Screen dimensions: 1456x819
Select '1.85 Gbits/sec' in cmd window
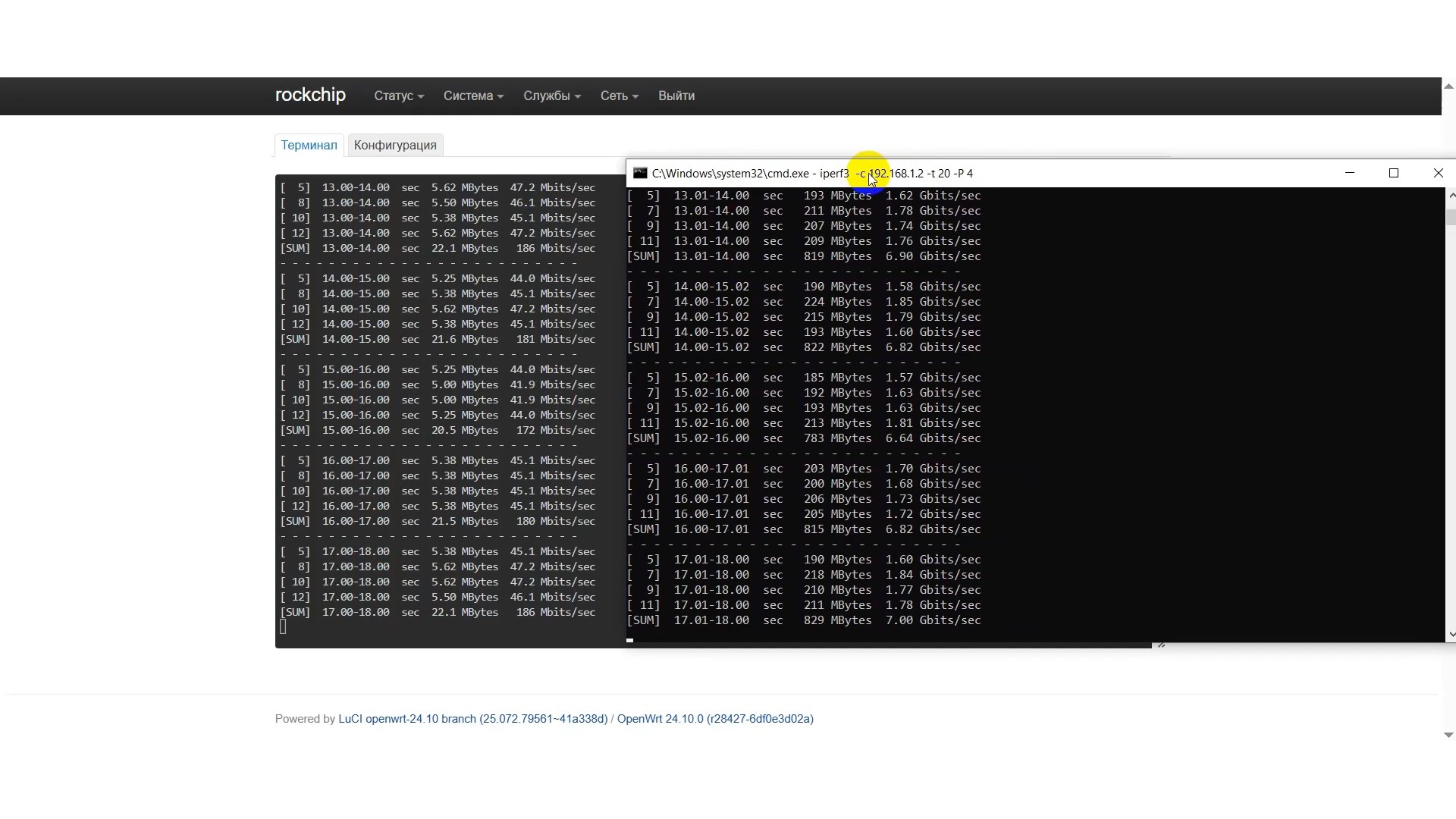pos(934,302)
